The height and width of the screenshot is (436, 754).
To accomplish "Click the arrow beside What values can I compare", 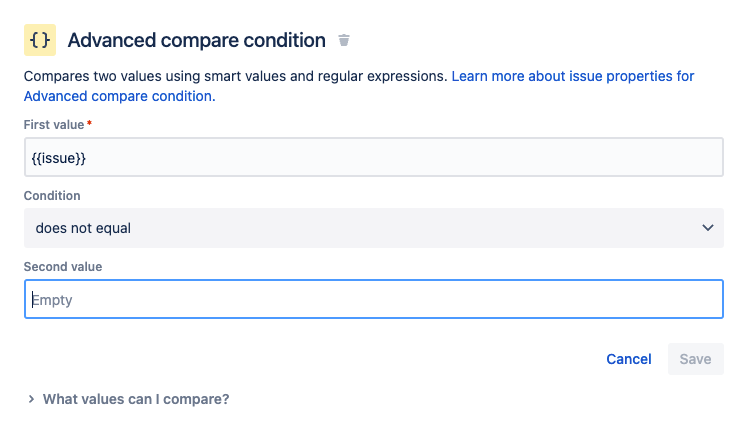I will (x=31, y=399).
